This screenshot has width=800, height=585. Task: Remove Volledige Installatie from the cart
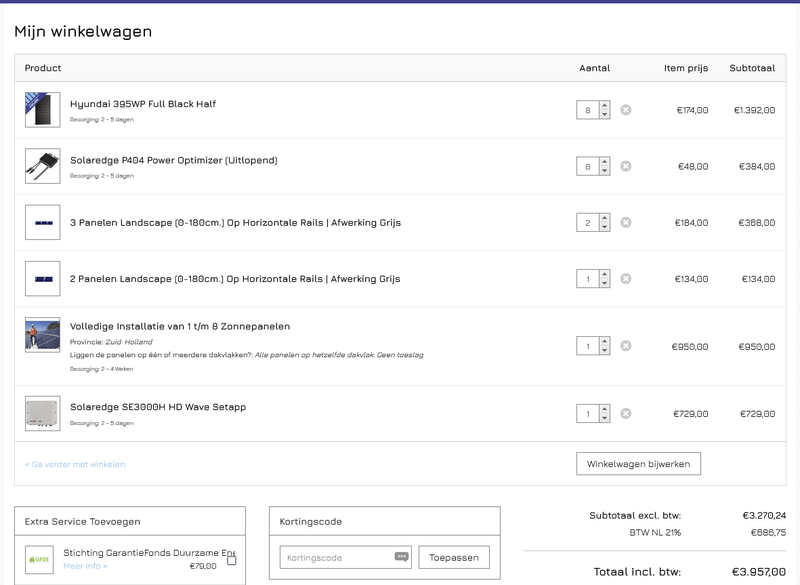pyautogui.click(x=626, y=346)
